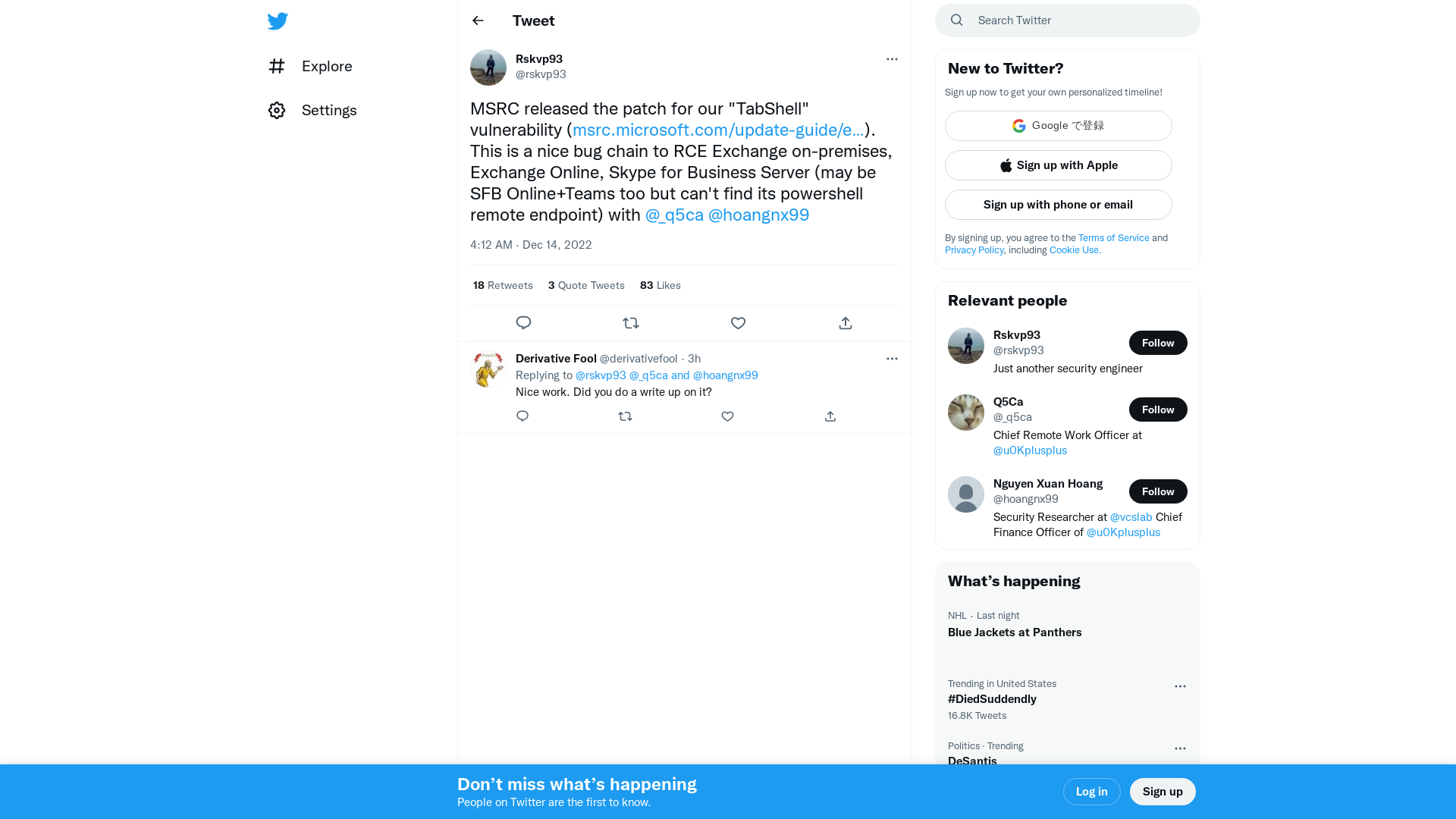Image resolution: width=1456 pixels, height=819 pixels.
Task: Click the retweet icon on main tweet
Action: point(631,322)
